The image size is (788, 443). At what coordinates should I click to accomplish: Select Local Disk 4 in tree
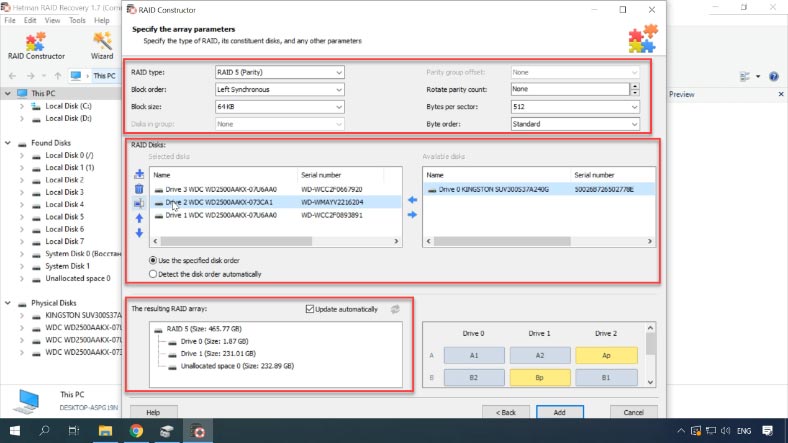point(64,204)
